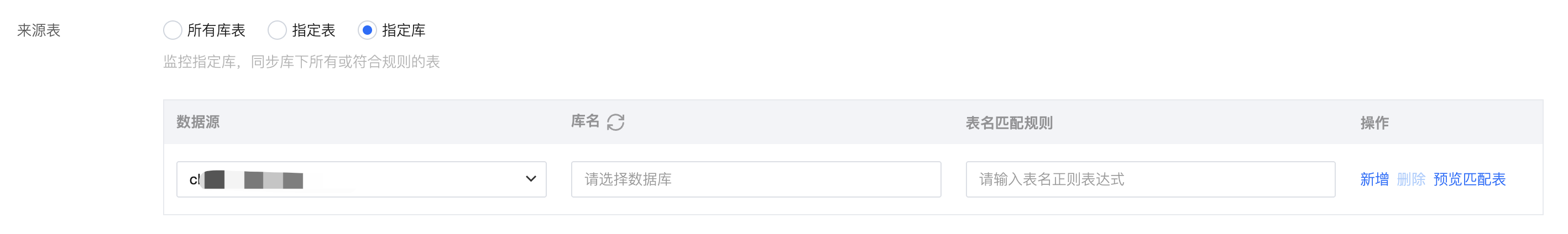Image resolution: width=1568 pixels, height=234 pixels.
Task: Click the 来源表 field label
Action: (x=39, y=30)
